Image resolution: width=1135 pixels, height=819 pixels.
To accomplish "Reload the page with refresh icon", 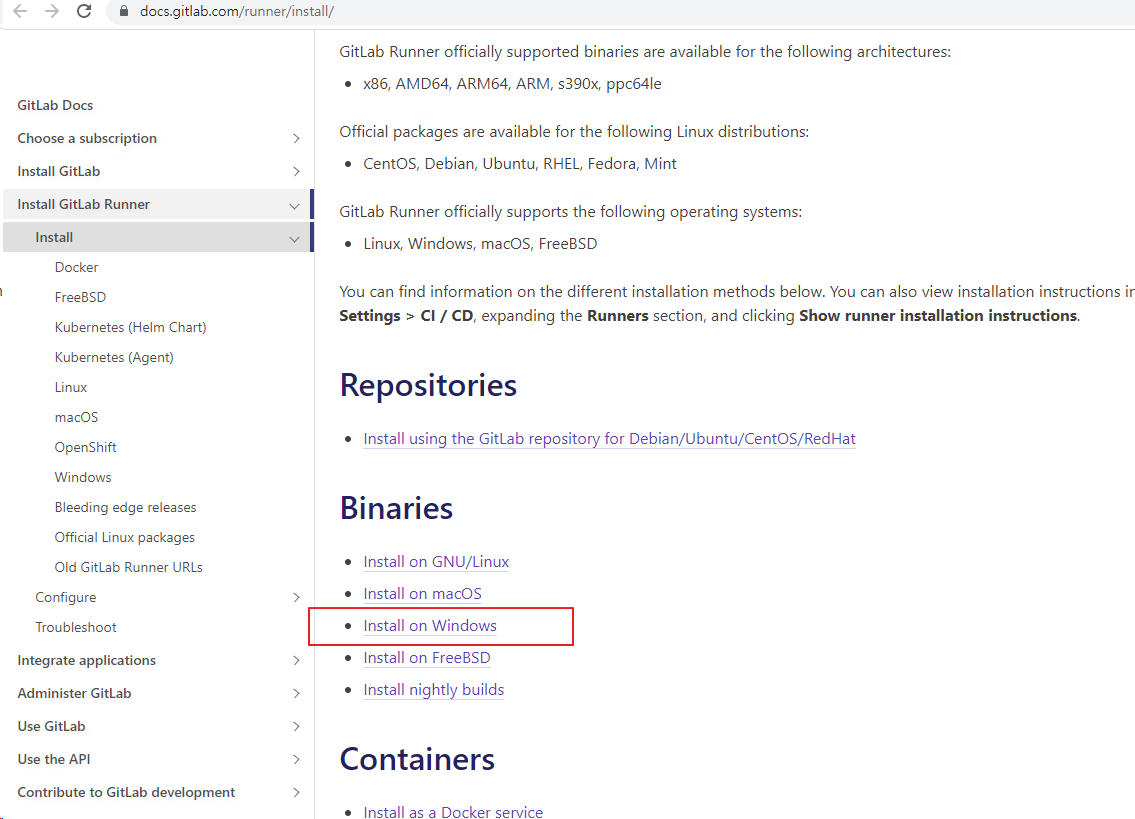I will tap(84, 11).
